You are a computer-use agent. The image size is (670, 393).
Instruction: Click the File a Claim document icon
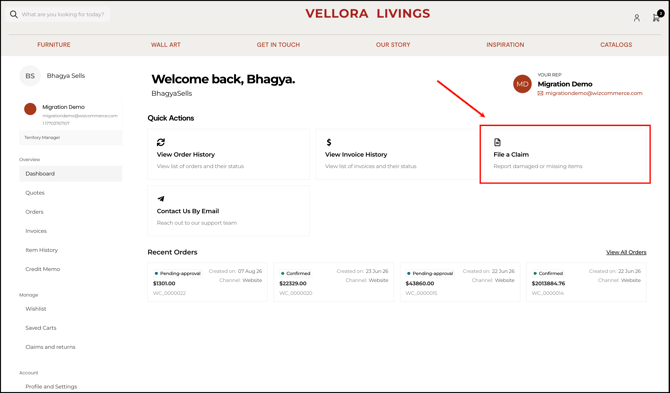pos(497,142)
